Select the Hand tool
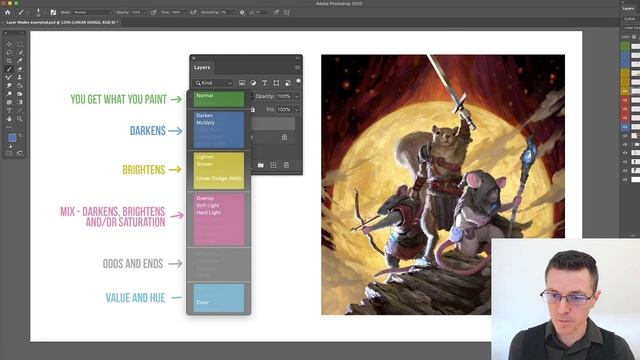This screenshot has width=640, height=360. (9, 119)
